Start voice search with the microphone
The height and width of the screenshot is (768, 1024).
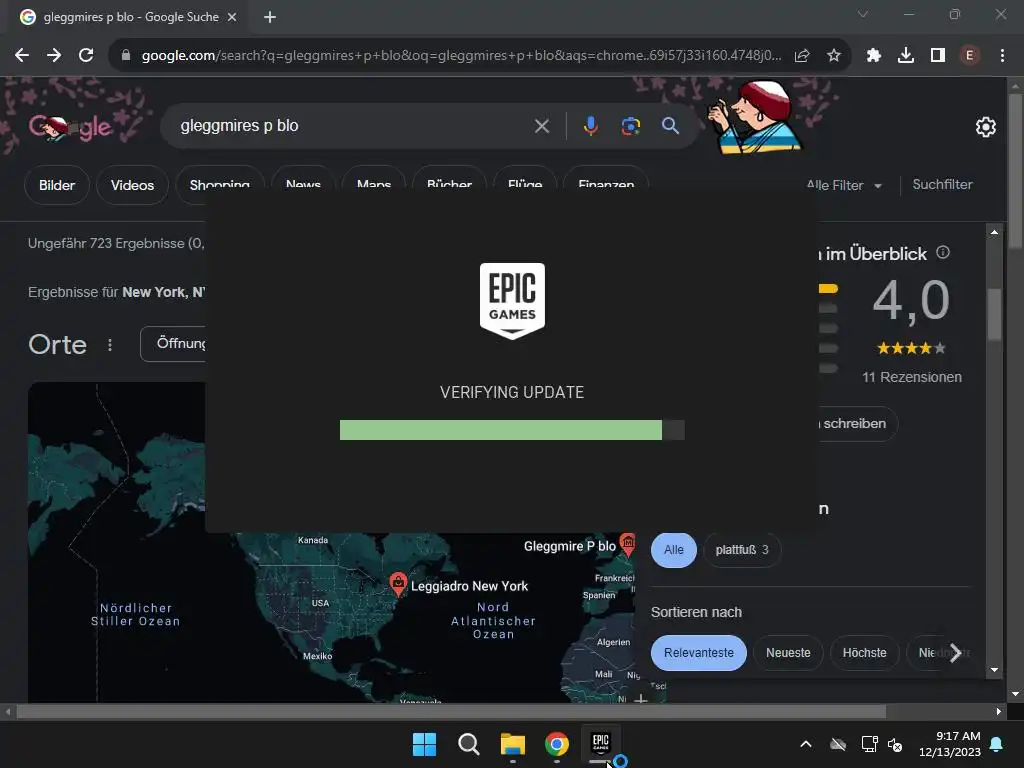point(590,126)
